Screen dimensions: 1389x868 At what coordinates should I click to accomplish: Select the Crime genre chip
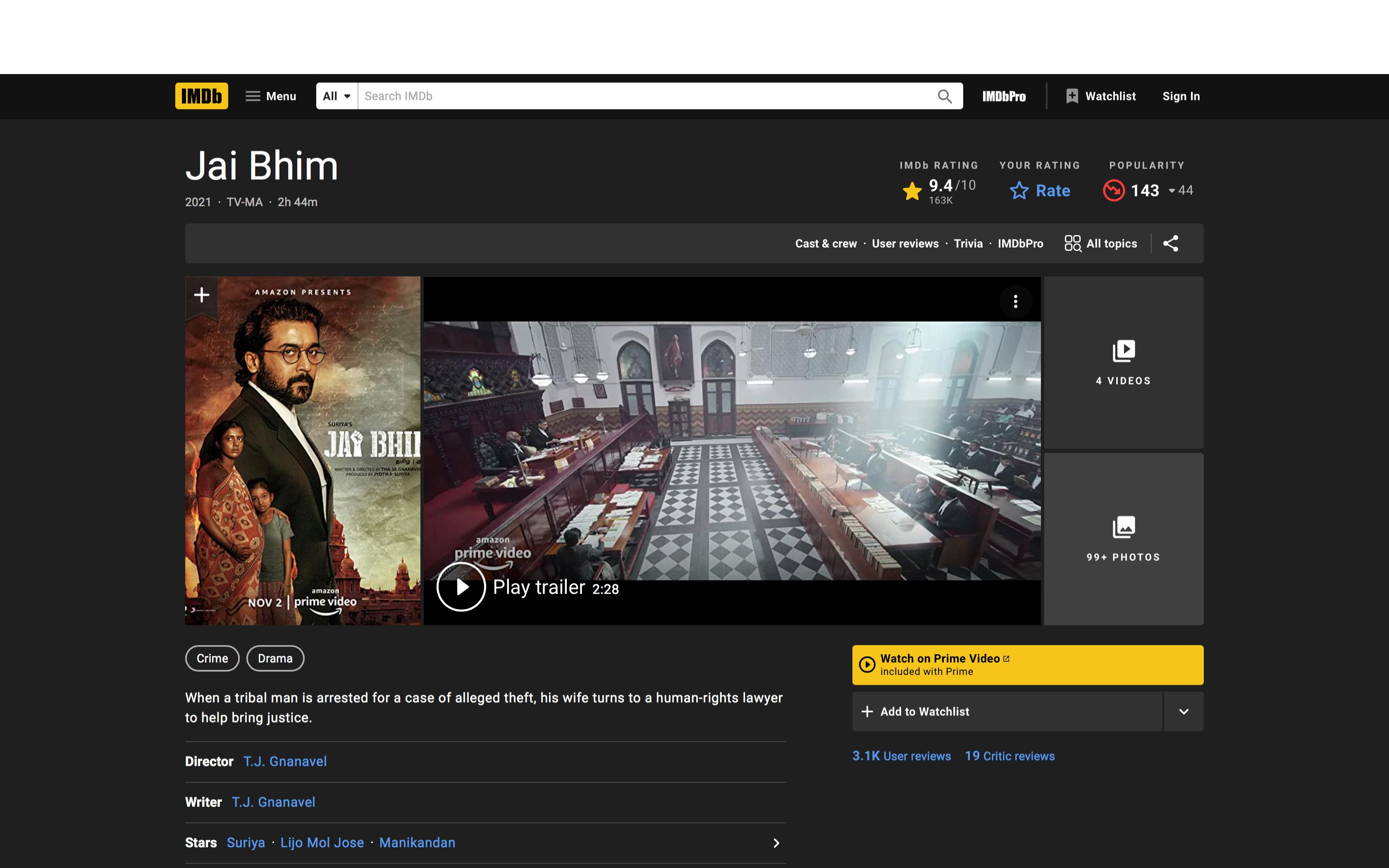[x=212, y=658]
